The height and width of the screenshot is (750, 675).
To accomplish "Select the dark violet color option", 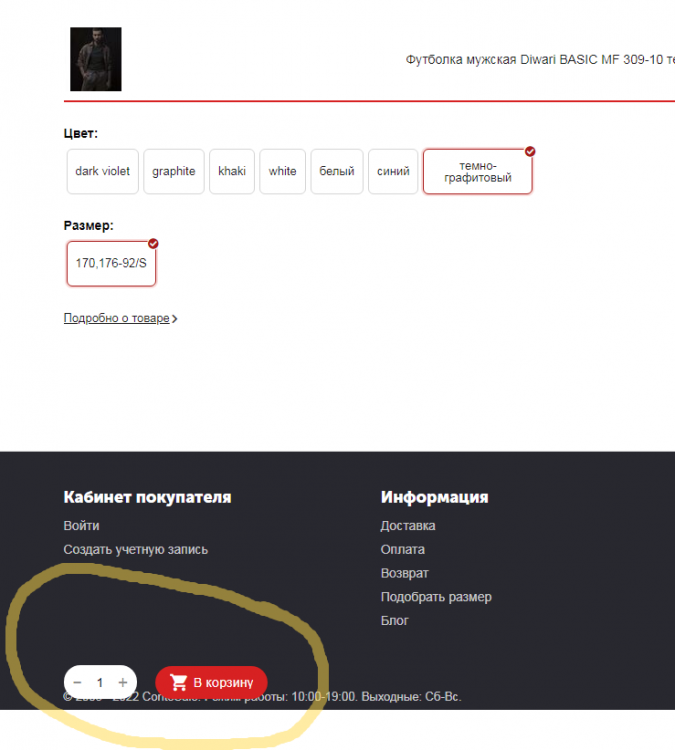I will pyautogui.click(x=102, y=171).
